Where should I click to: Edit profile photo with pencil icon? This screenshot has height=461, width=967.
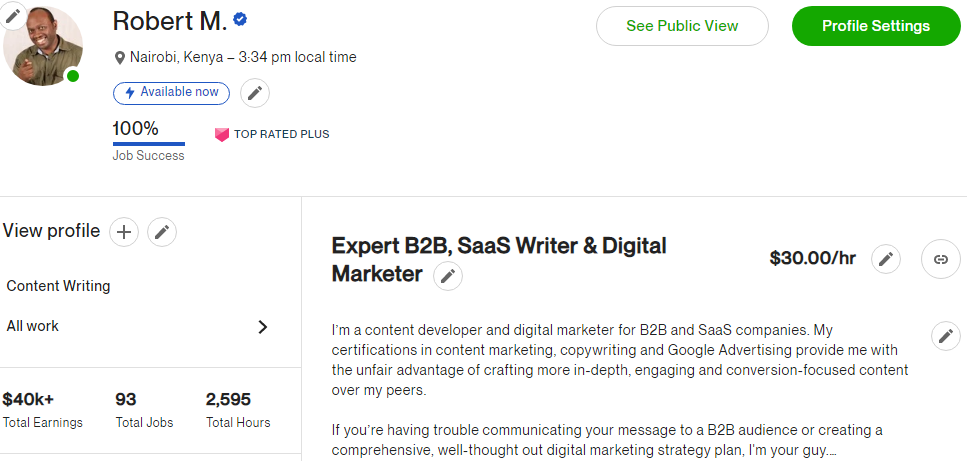click(x=13, y=15)
